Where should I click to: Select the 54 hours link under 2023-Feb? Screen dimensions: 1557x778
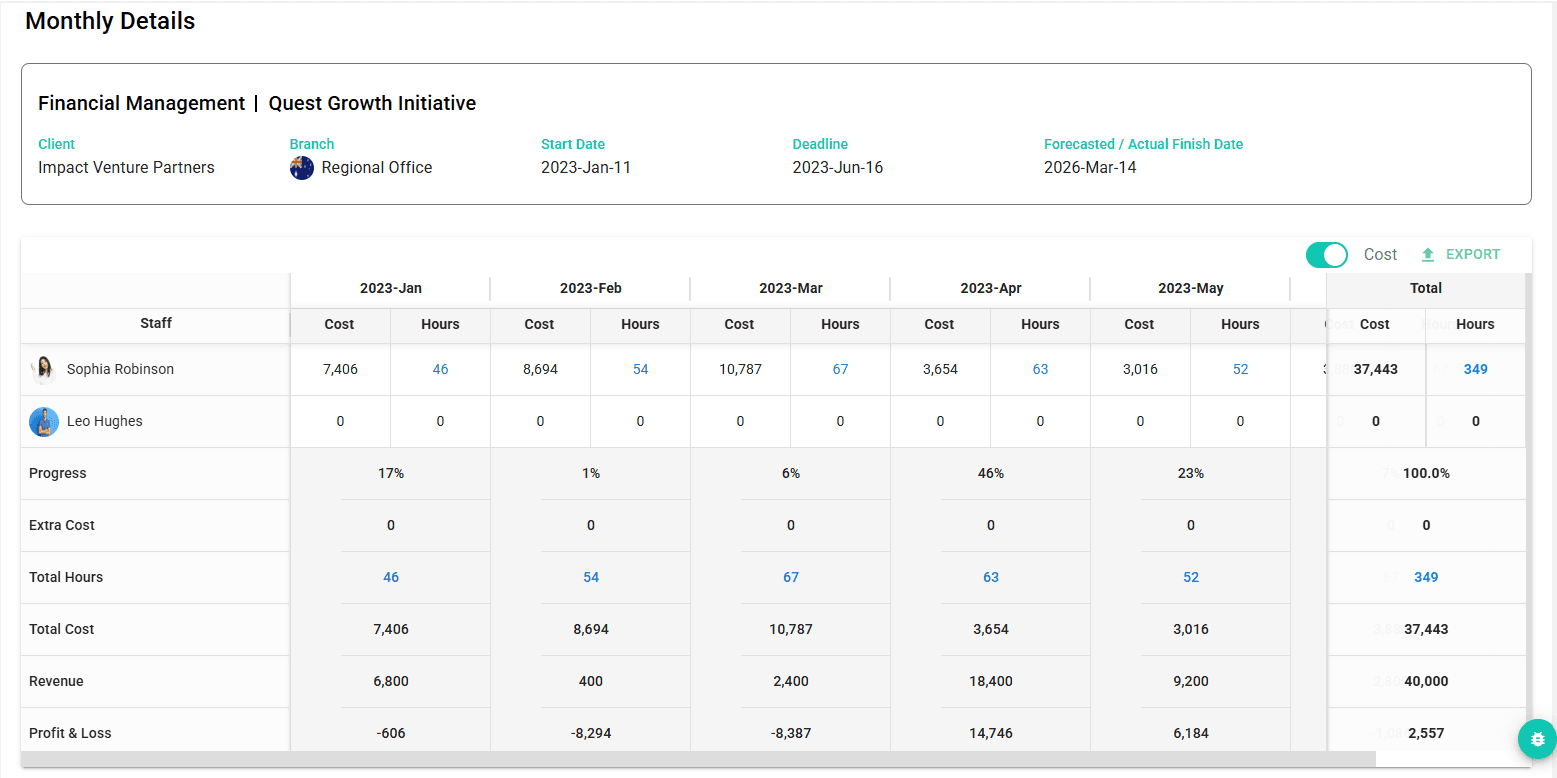pos(640,369)
